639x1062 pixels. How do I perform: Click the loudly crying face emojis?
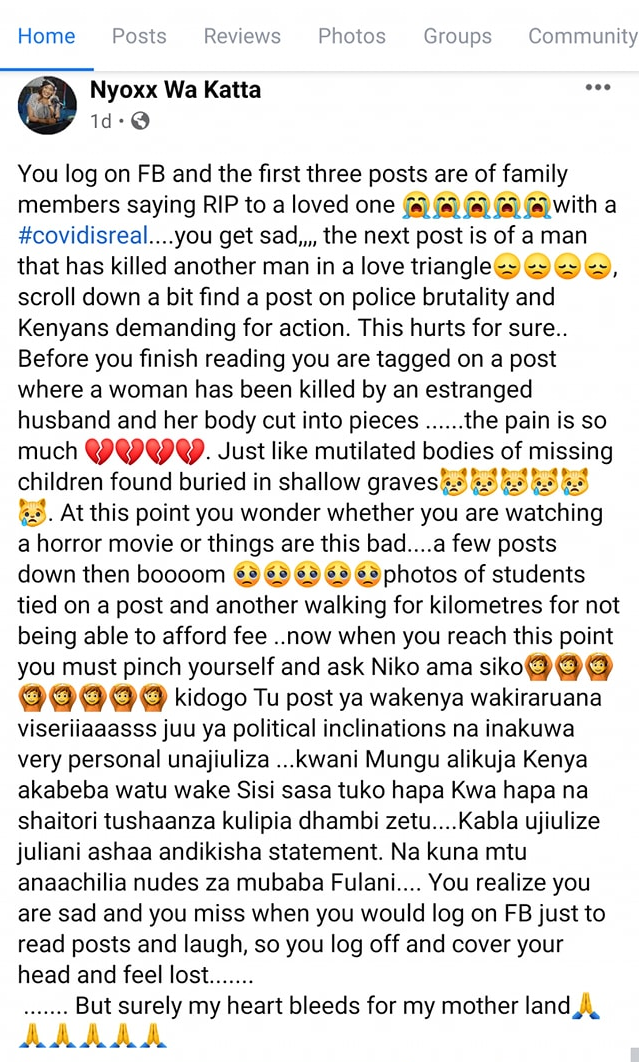[476, 206]
